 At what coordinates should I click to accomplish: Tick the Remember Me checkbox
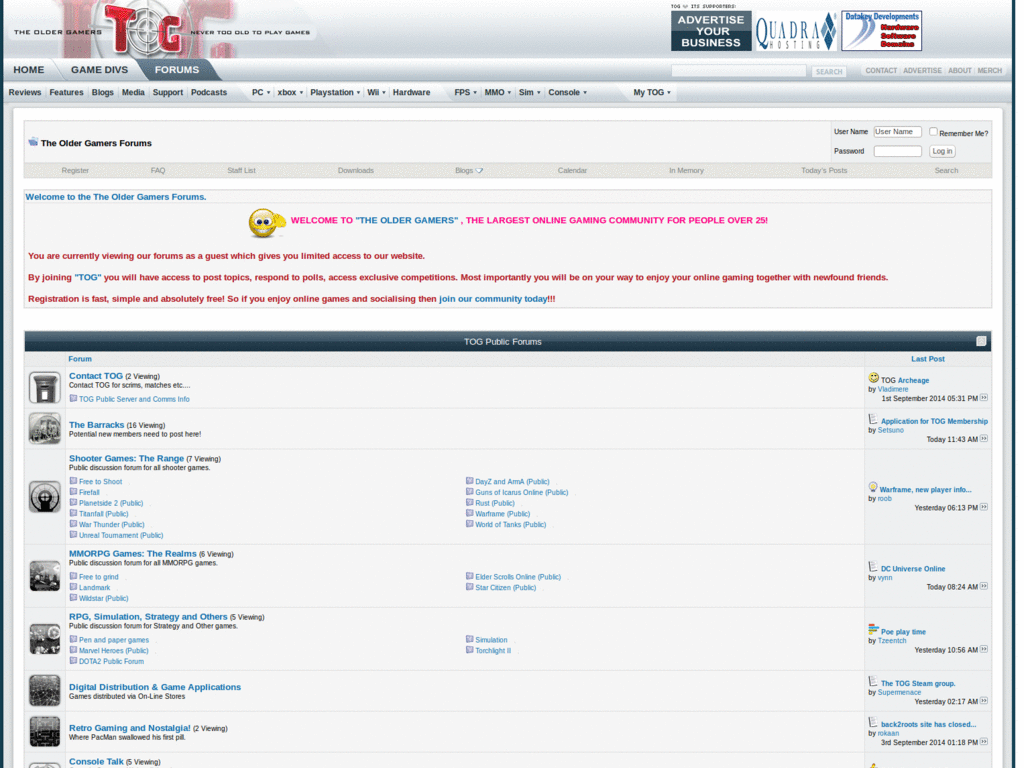pos(933,131)
